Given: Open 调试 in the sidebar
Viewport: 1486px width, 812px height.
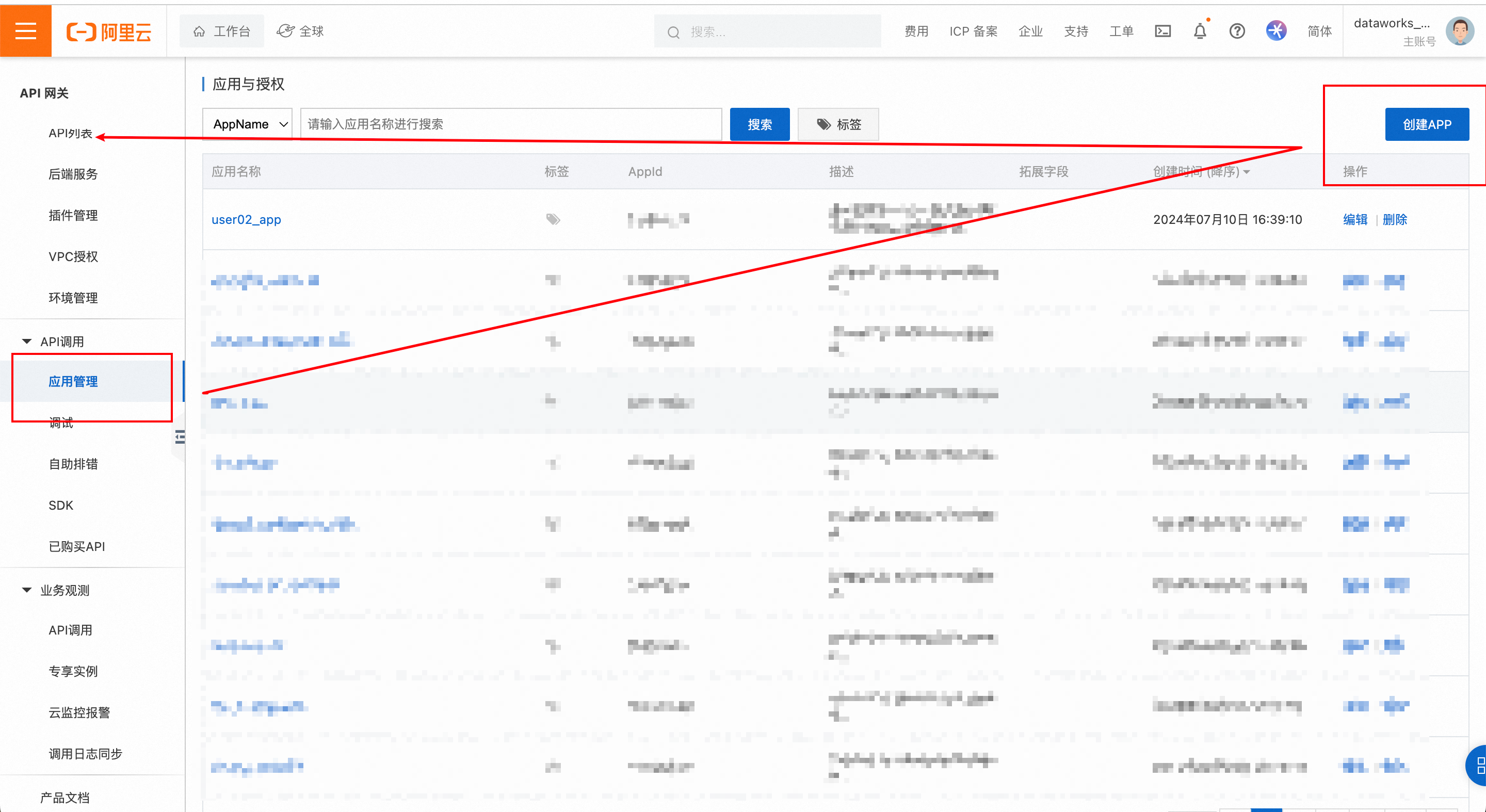Looking at the screenshot, I should point(60,423).
